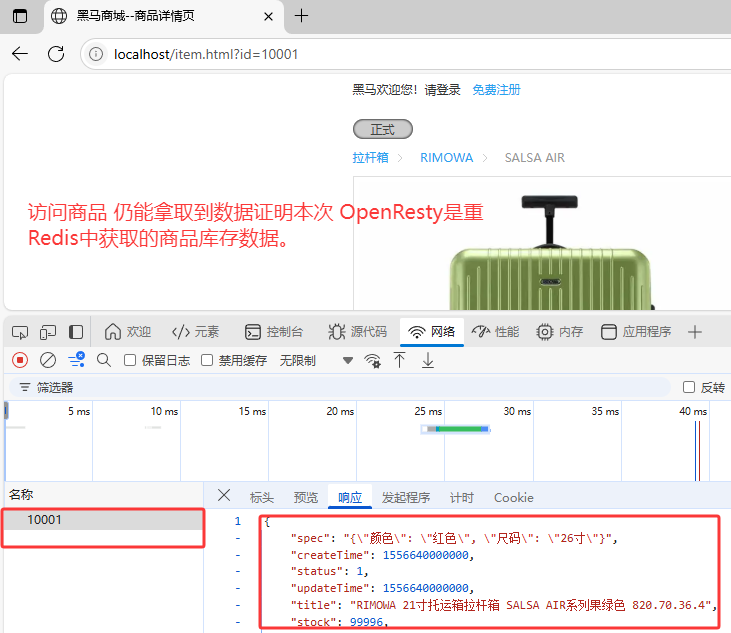Open the 应用程序 tab
Viewport: 731px width, 633px height.
click(636, 332)
